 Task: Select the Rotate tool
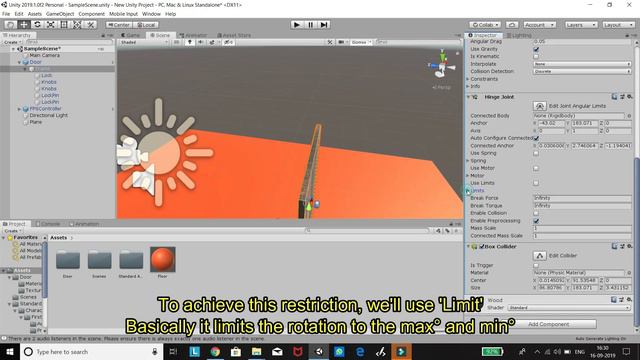click(37, 24)
